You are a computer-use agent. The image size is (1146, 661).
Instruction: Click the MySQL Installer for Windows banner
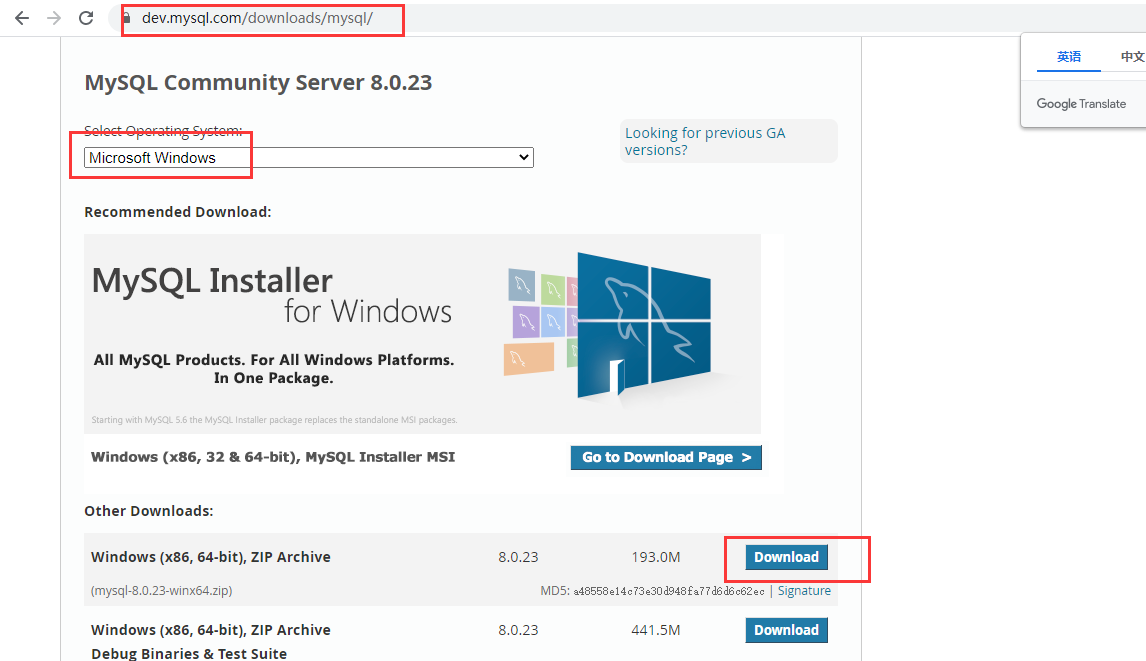click(422, 333)
